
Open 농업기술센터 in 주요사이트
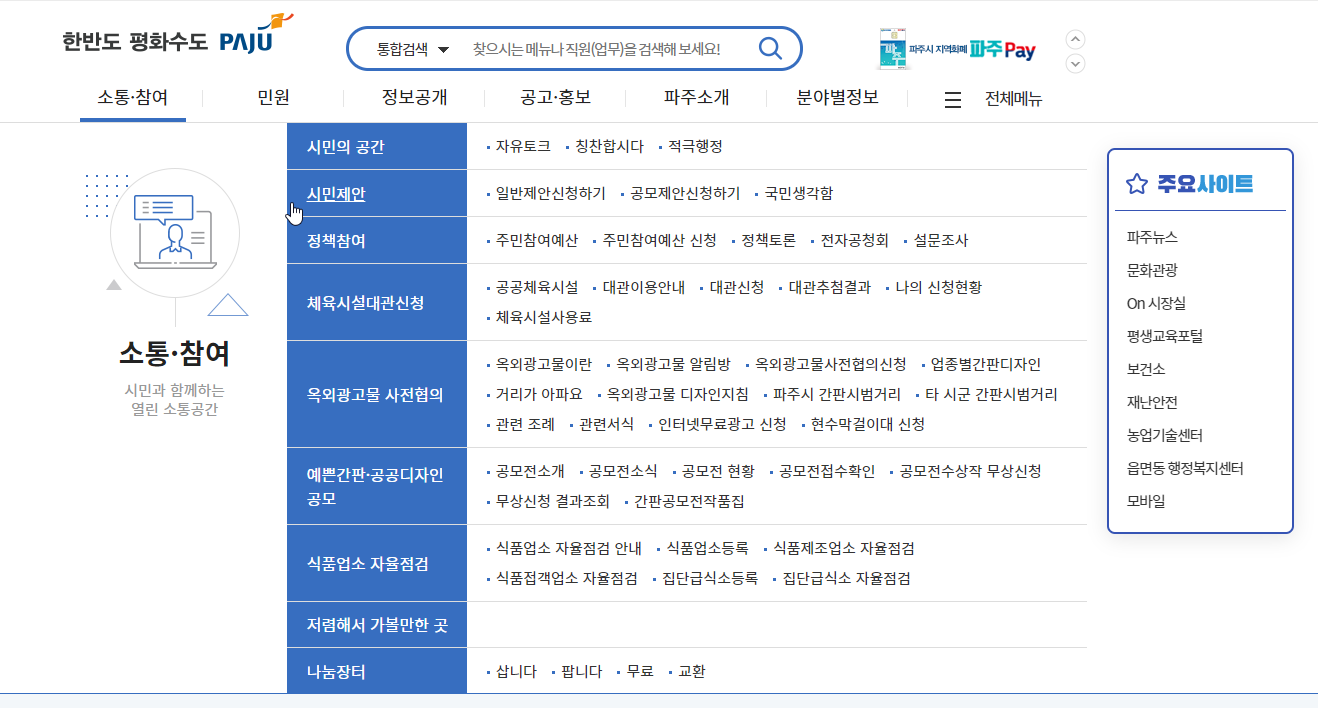coord(1164,435)
